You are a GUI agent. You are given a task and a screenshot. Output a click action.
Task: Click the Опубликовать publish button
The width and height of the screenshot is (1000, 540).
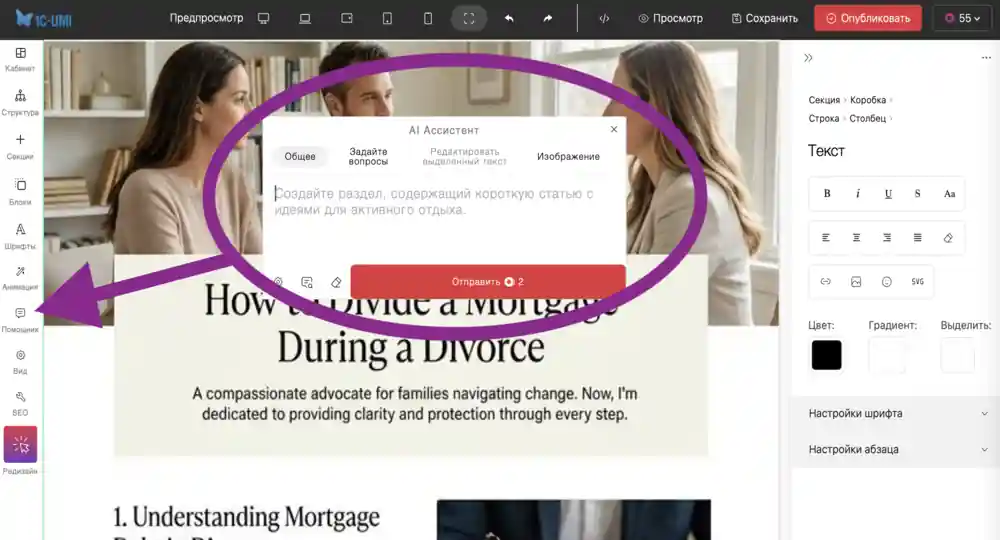[867, 18]
